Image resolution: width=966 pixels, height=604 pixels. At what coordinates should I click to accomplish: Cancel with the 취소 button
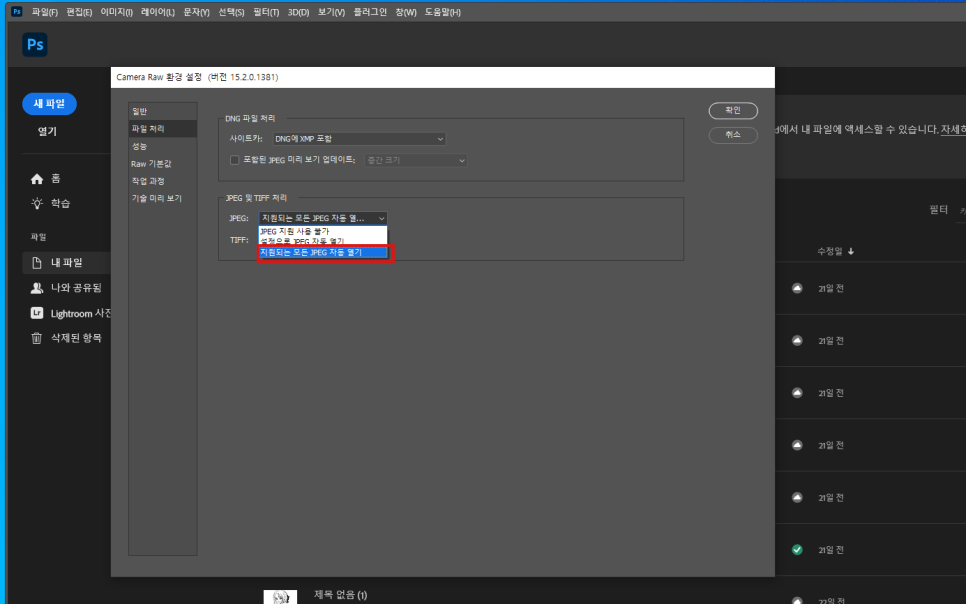733,134
